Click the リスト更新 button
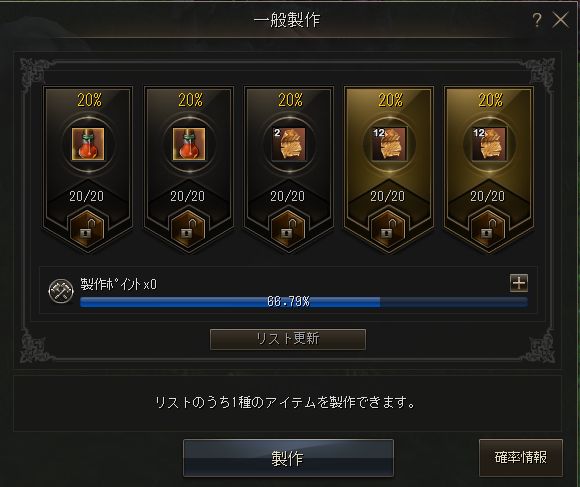580x487 pixels. point(288,339)
